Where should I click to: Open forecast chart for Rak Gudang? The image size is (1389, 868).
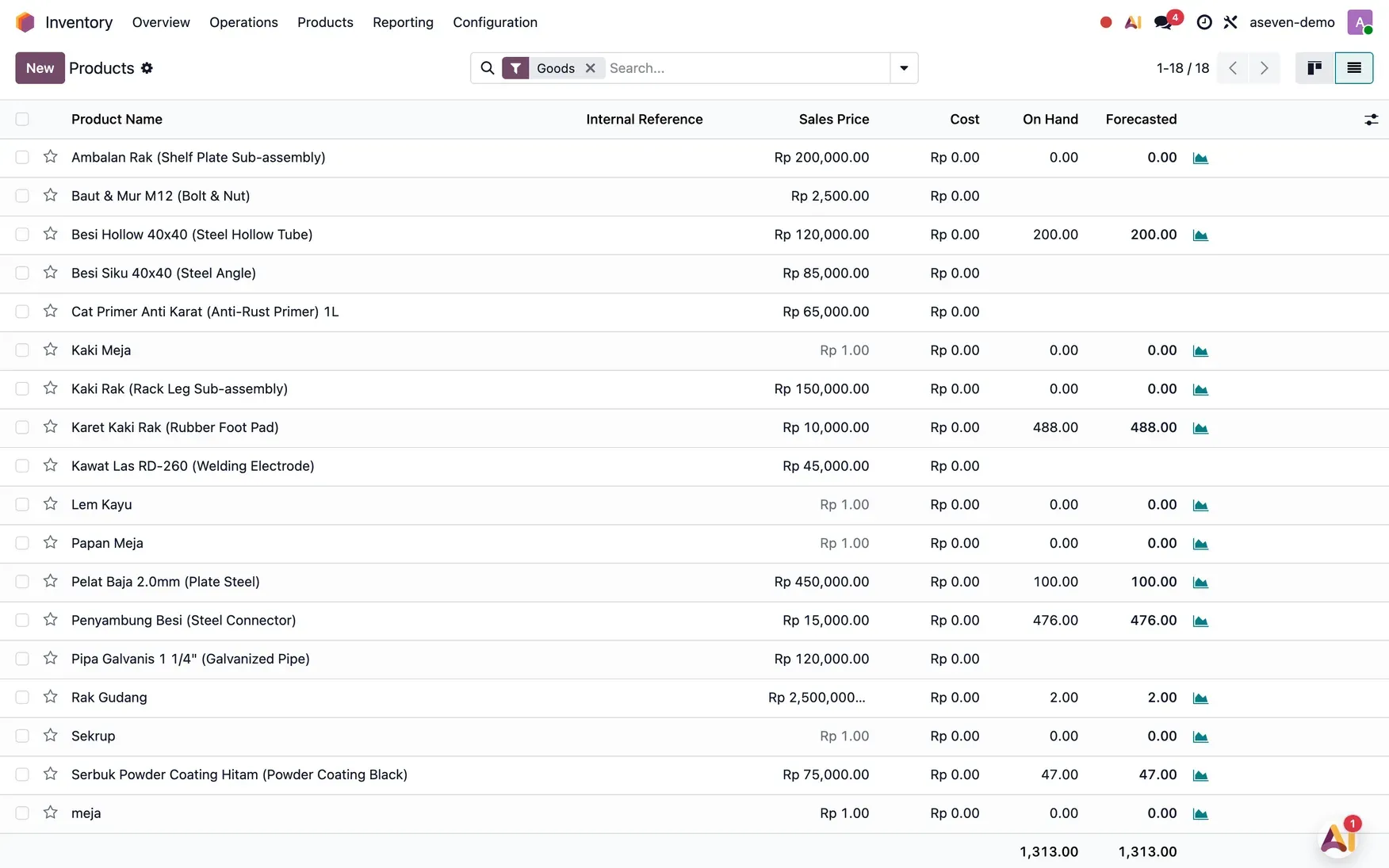tap(1200, 698)
